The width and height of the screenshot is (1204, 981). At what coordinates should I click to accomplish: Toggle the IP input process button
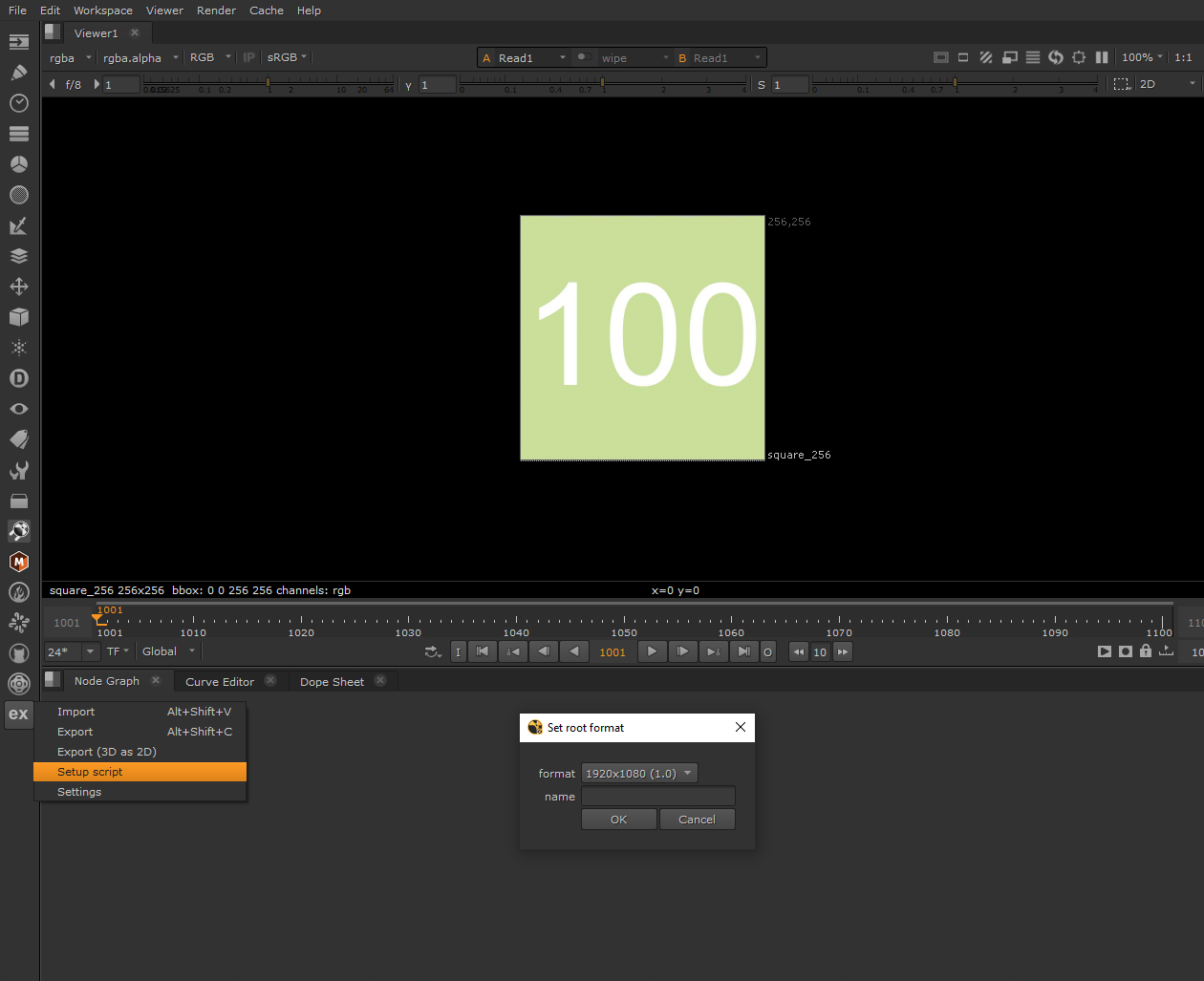[x=249, y=57]
